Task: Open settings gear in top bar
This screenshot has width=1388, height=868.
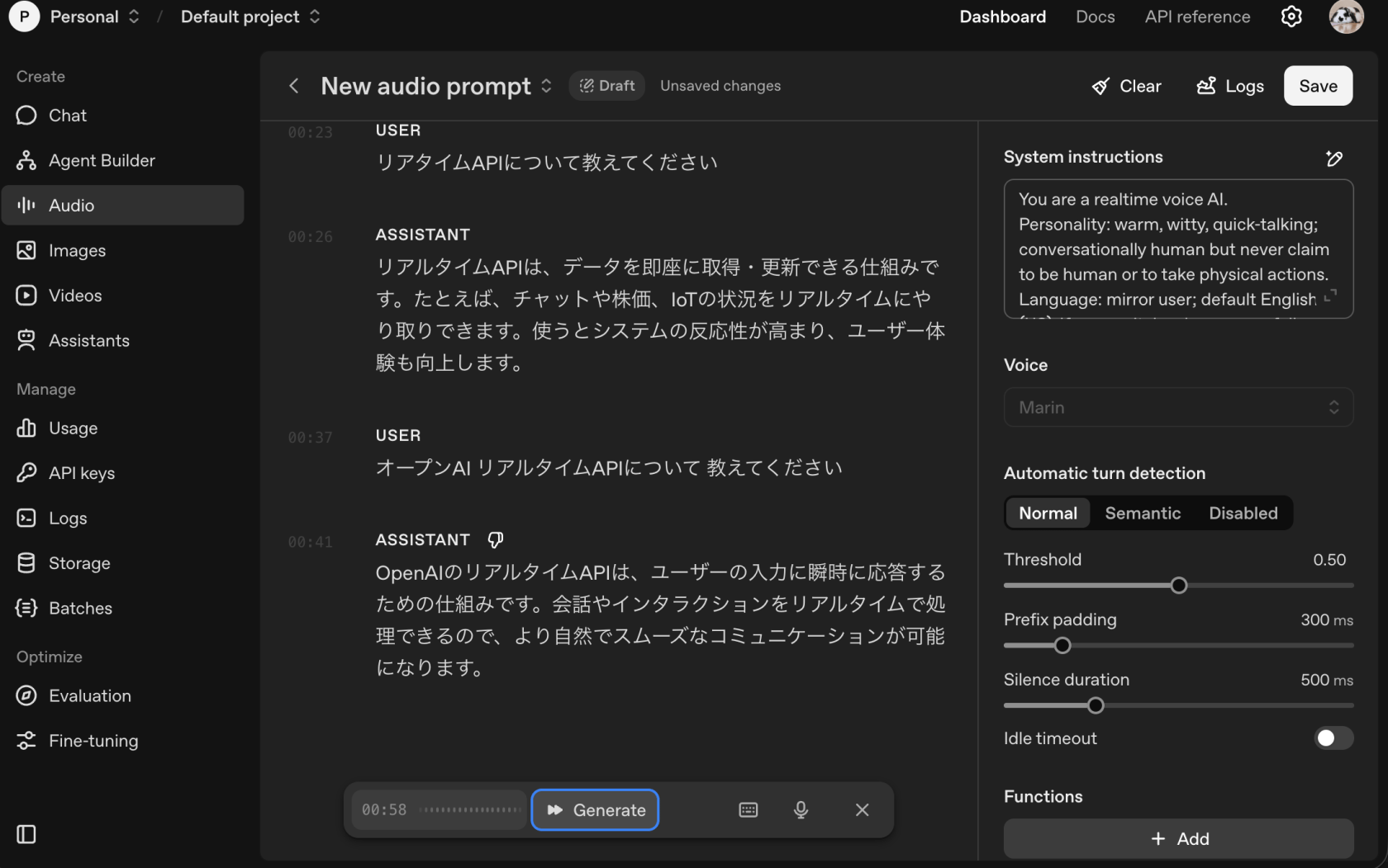Action: (x=1291, y=17)
